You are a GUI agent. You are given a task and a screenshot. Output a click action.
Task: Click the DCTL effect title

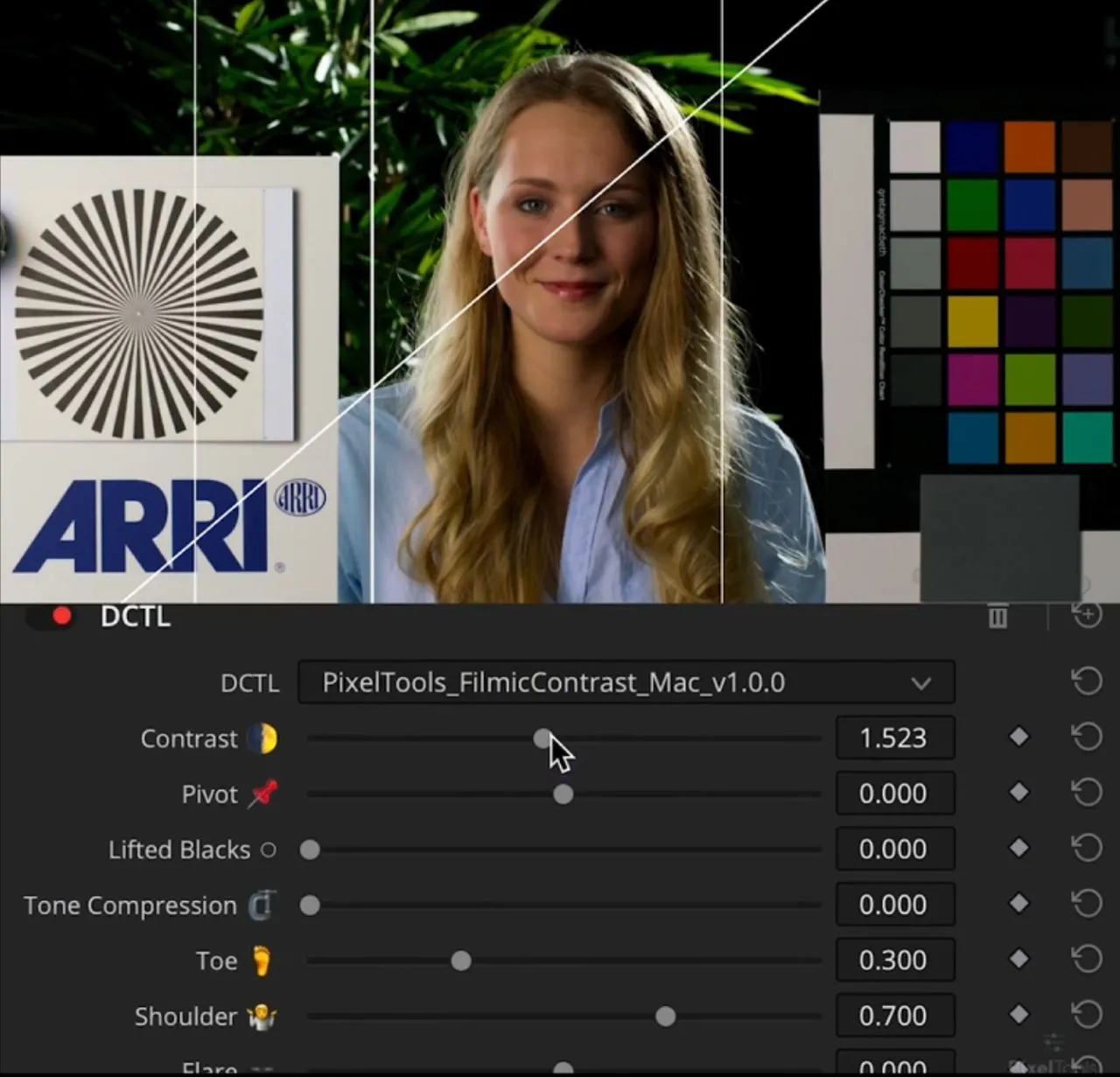(136, 617)
